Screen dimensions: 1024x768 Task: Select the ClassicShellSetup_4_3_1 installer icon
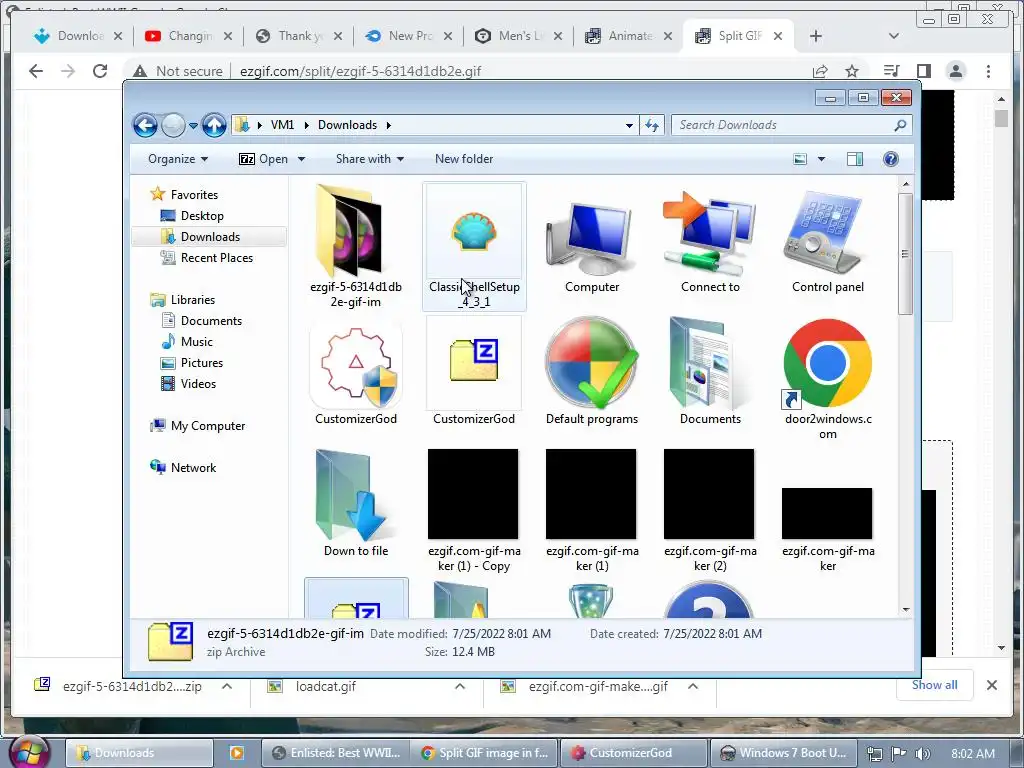(473, 231)
